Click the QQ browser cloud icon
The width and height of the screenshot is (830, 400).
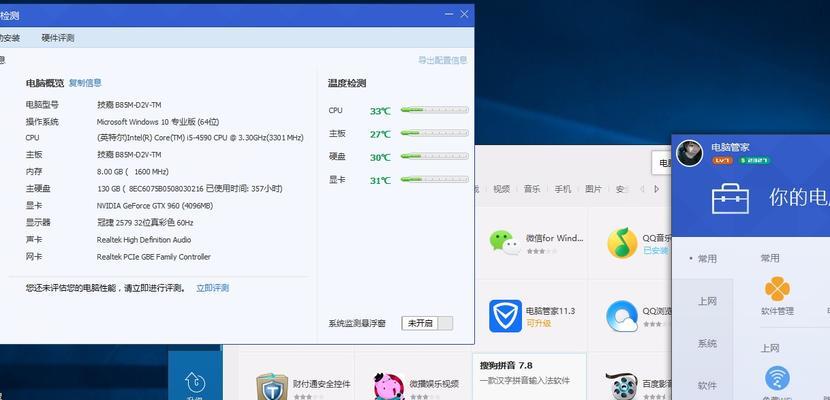[x=622, y=316]
